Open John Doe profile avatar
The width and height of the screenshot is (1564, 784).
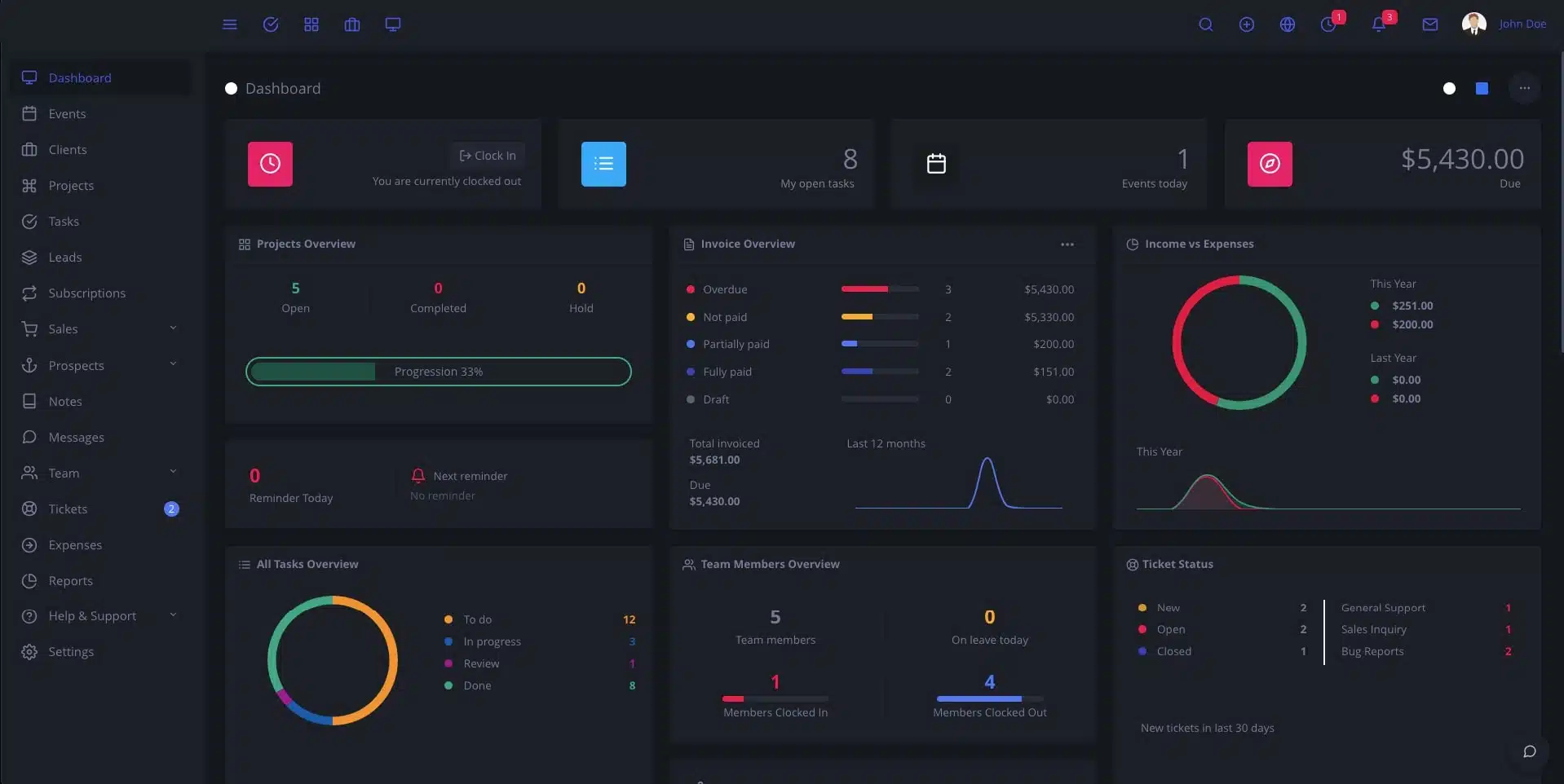coord(1474,24)
